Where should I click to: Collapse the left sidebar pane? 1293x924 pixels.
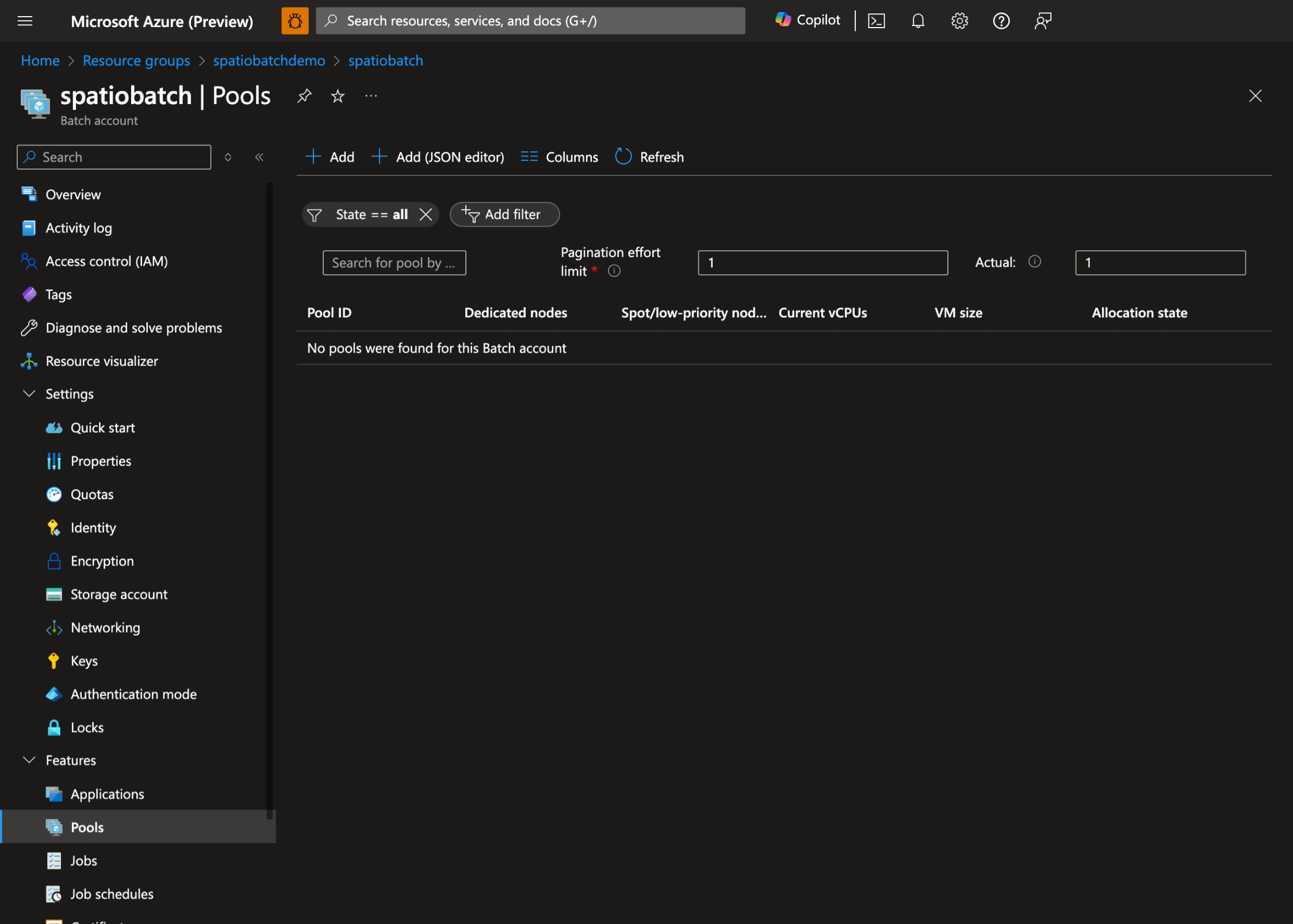[x=259, y=157]
